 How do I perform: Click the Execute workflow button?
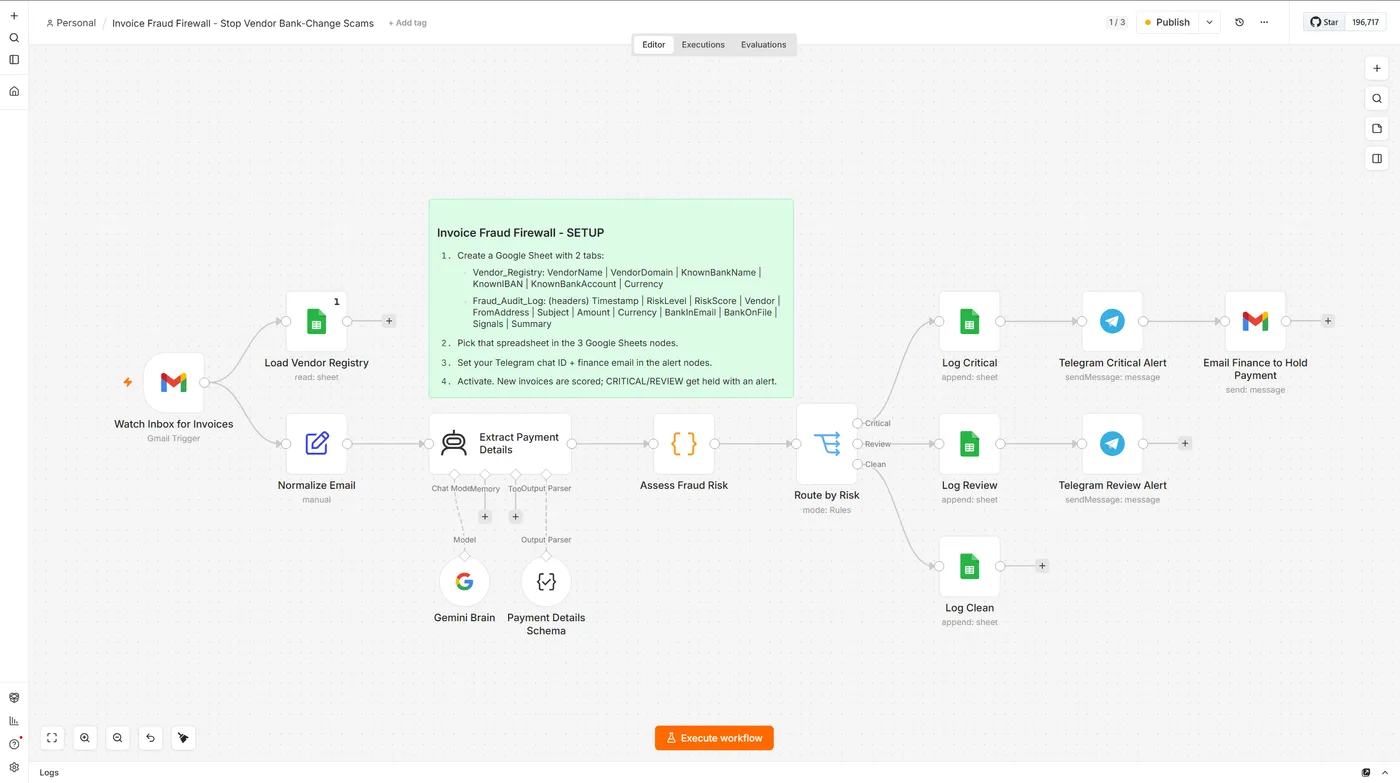coord(714,738)
